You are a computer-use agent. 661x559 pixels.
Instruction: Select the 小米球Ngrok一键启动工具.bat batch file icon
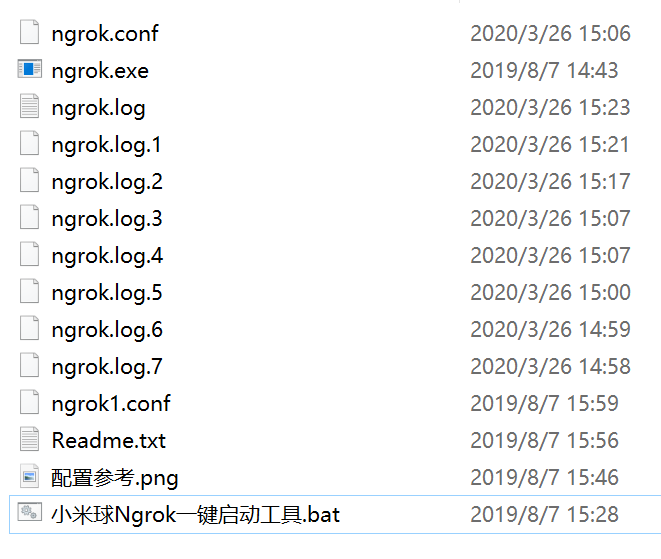[x=30, y=513]
